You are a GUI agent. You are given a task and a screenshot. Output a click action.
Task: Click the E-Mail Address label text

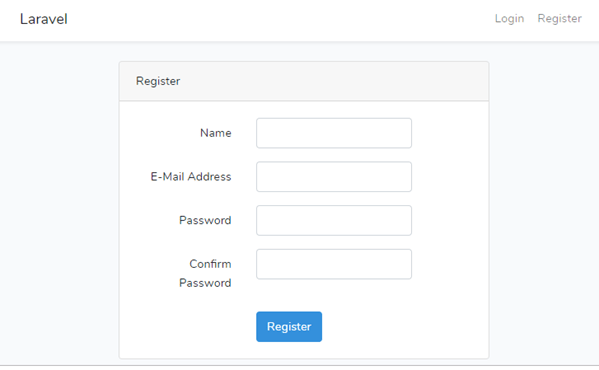click(x=191, y=176)
